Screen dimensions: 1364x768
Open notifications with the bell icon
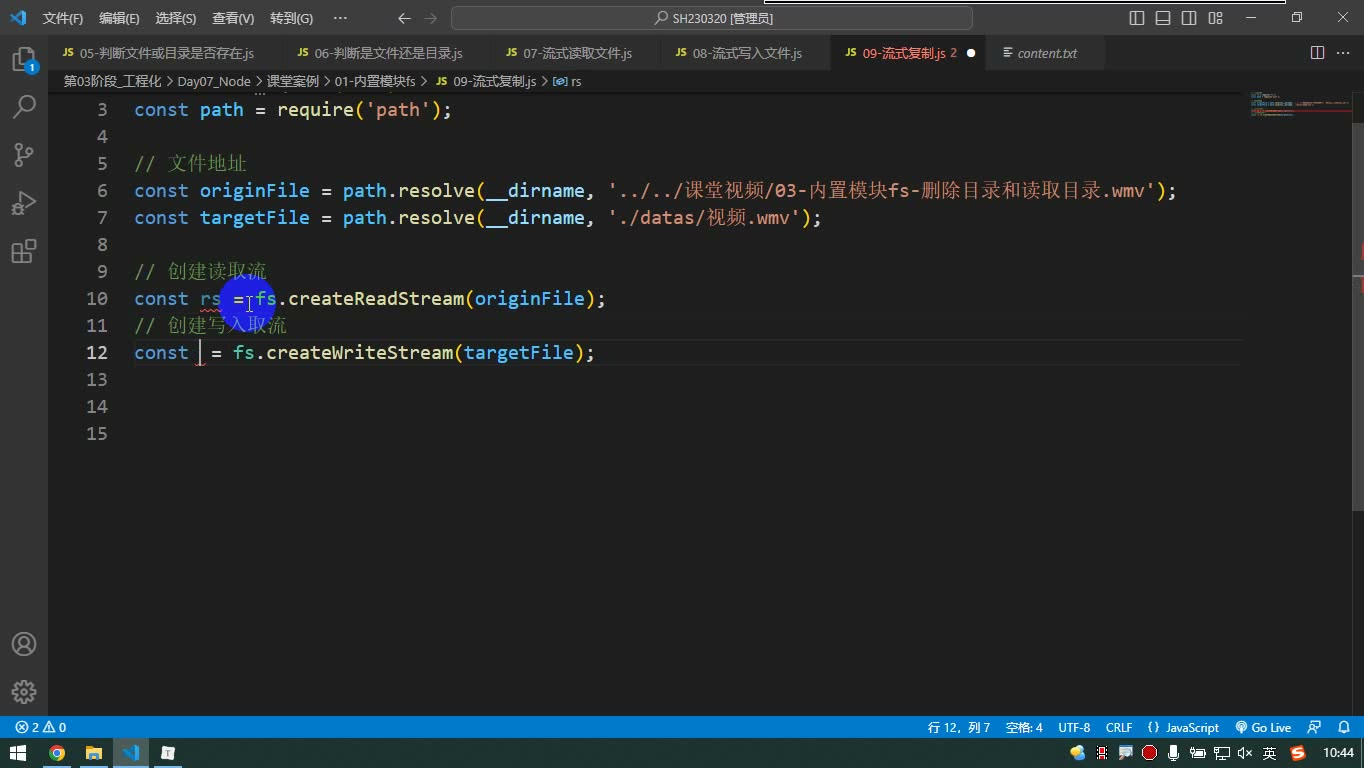pos(1343,727)
